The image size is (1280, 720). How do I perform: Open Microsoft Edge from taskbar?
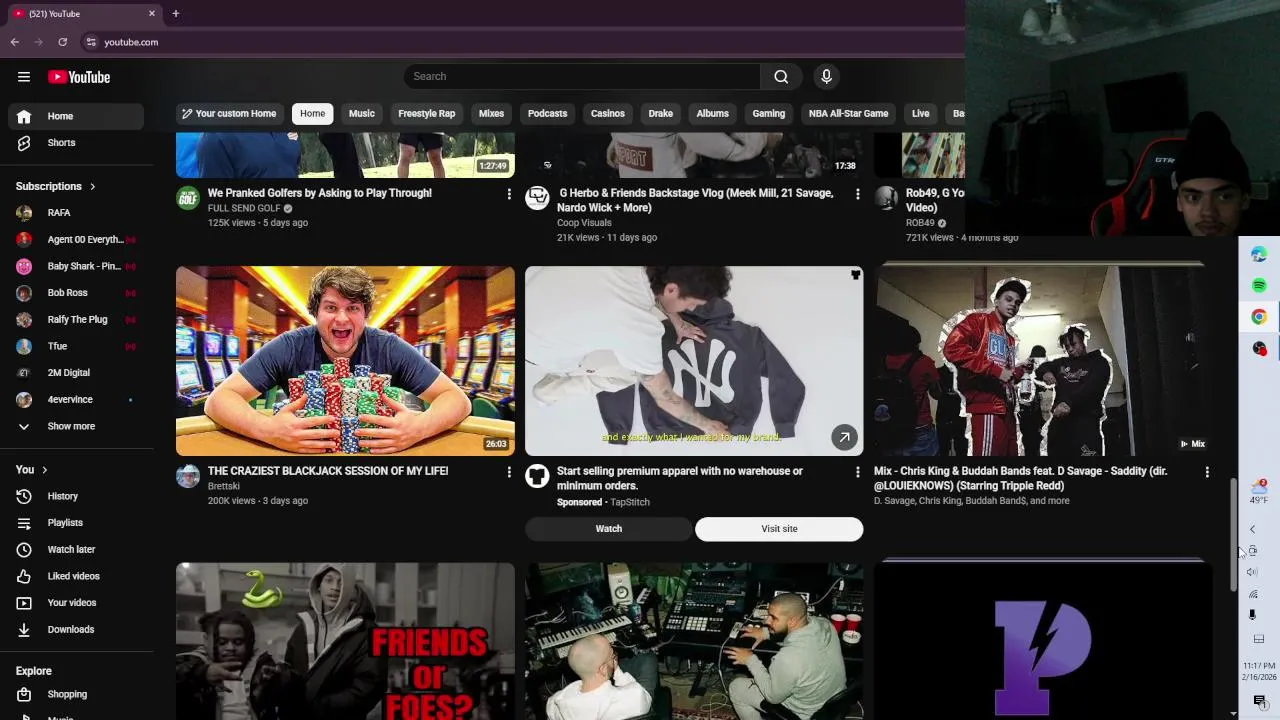1259,254
